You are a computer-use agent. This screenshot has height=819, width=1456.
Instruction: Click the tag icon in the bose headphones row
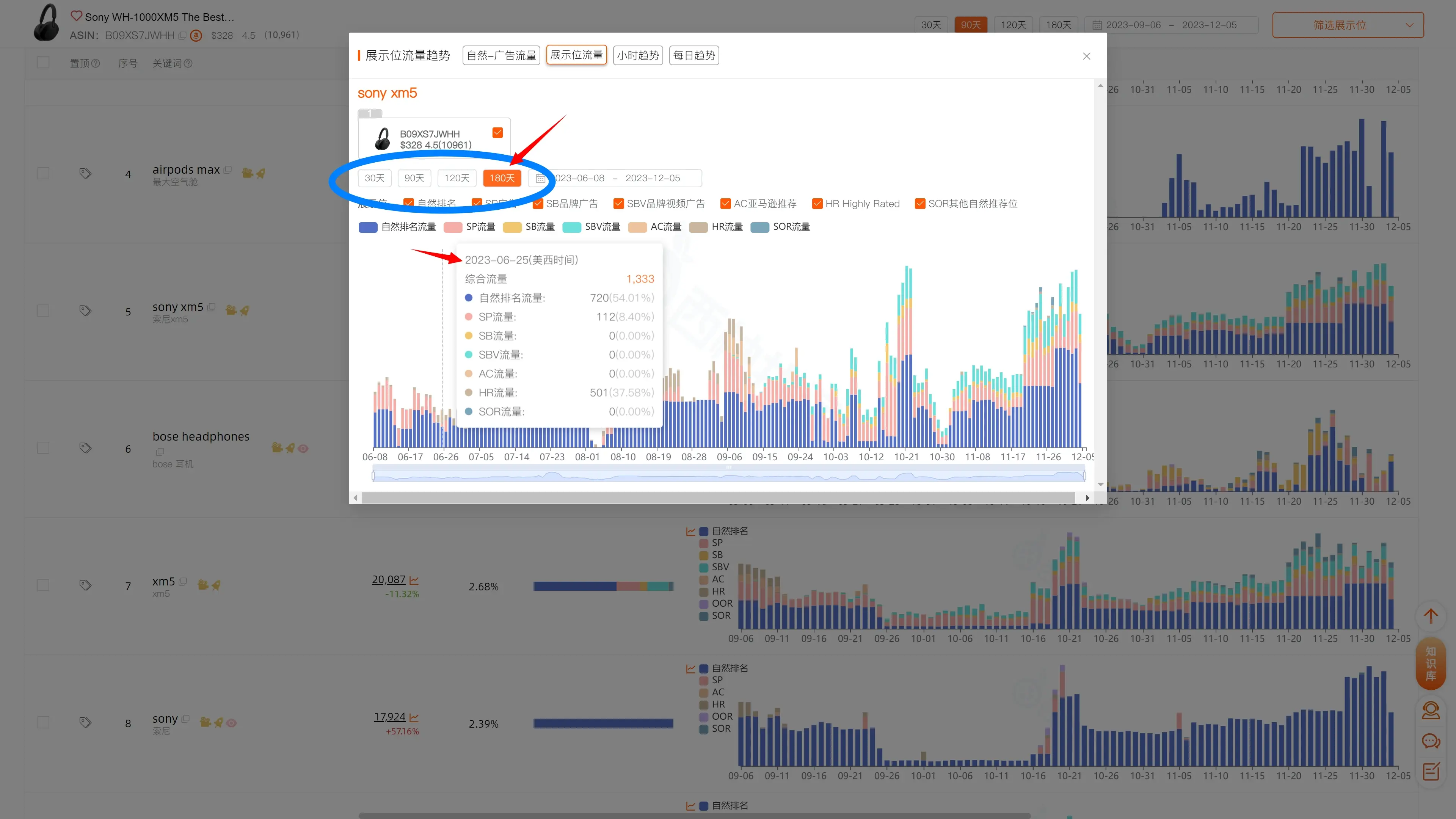[85, 448]
